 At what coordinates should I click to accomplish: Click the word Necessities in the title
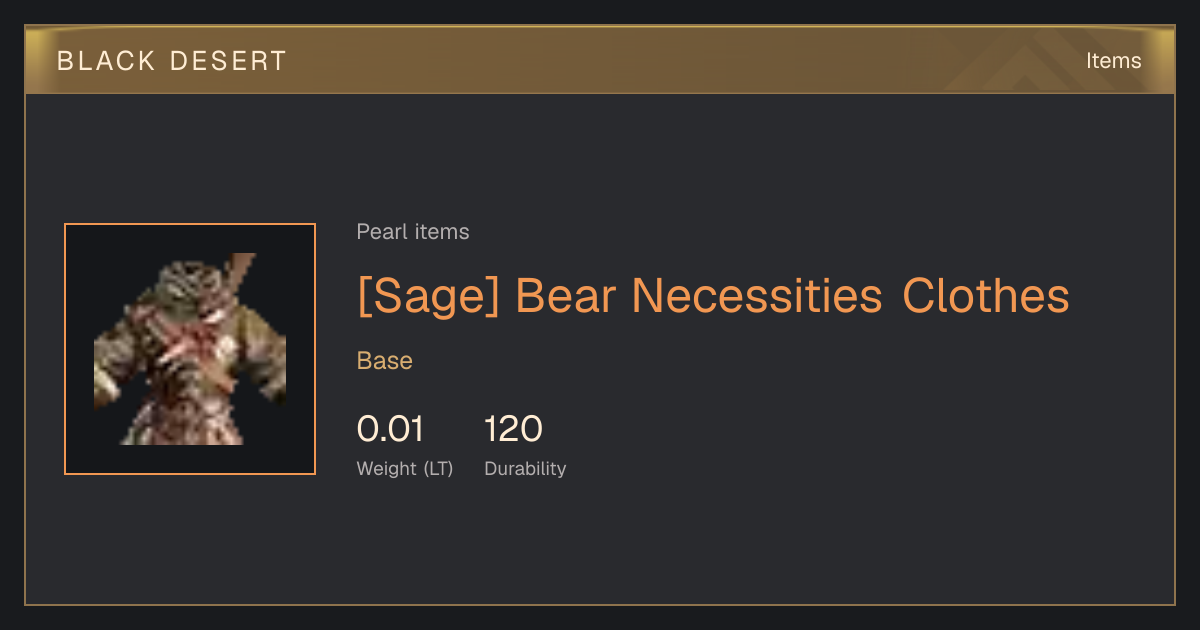758,296
